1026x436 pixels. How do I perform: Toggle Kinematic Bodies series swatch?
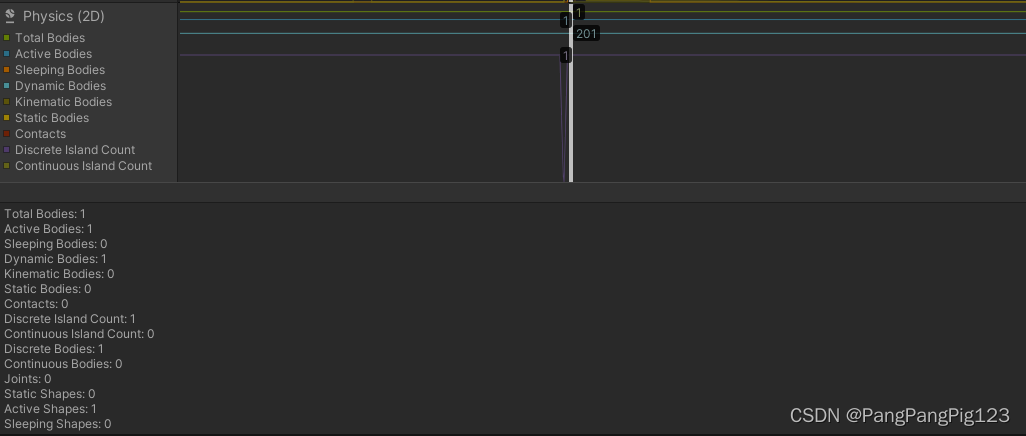pyautogui.click(x=7, y=102)
